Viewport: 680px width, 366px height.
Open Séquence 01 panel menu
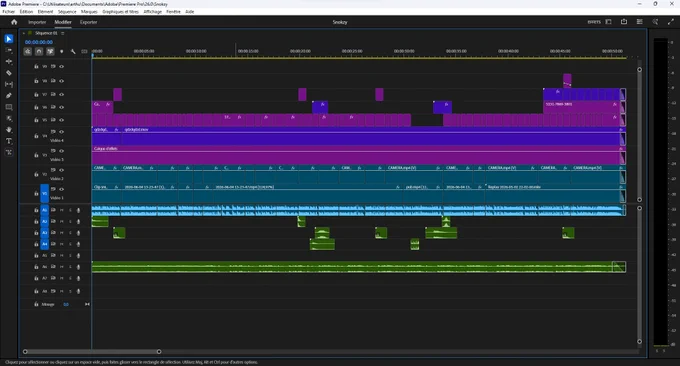63,33
